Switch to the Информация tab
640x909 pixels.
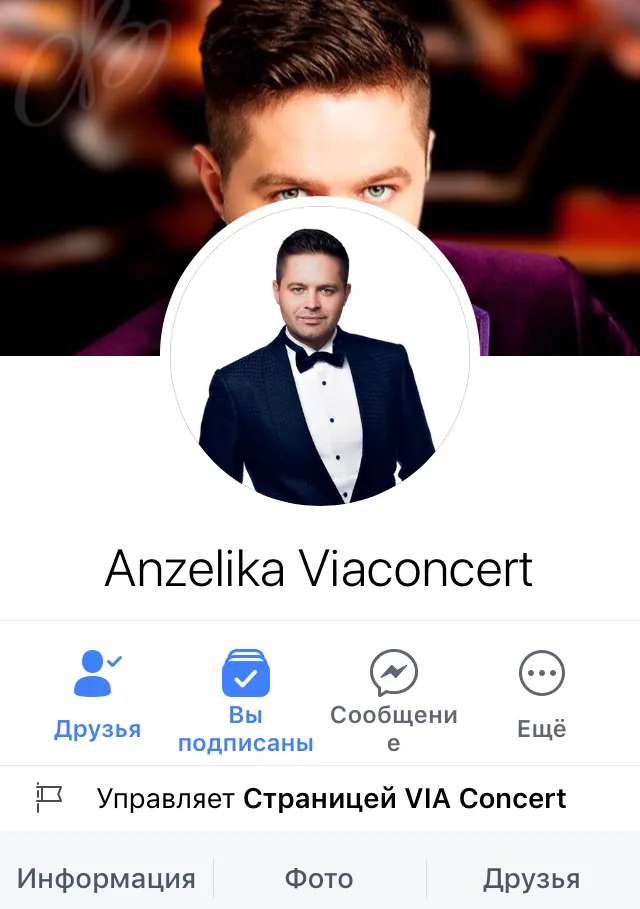[x=106, y=879]
